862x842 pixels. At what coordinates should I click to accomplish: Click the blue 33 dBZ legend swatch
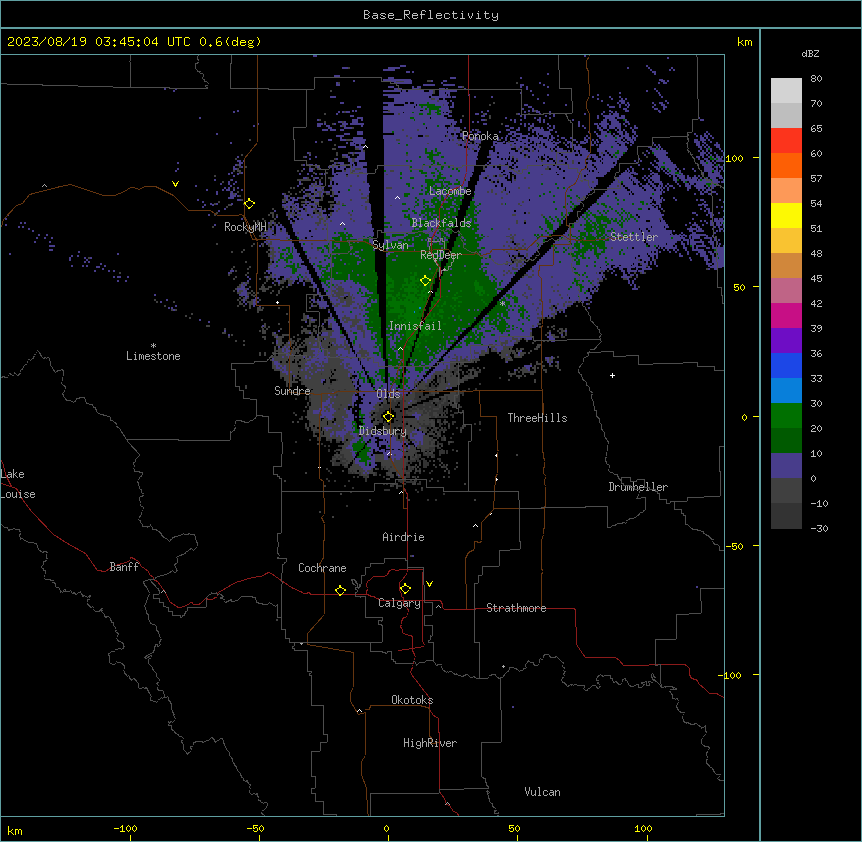(786, 365)
